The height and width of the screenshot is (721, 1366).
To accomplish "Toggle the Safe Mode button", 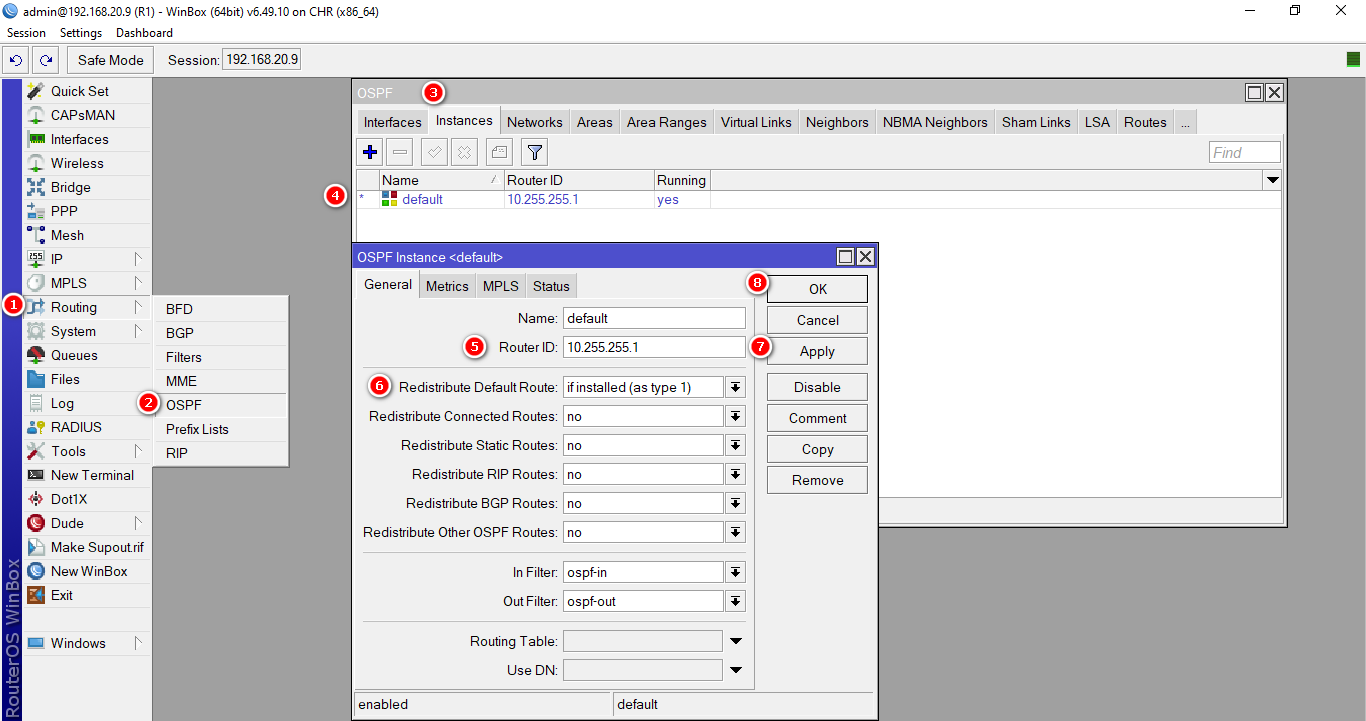I will (111, 60).
